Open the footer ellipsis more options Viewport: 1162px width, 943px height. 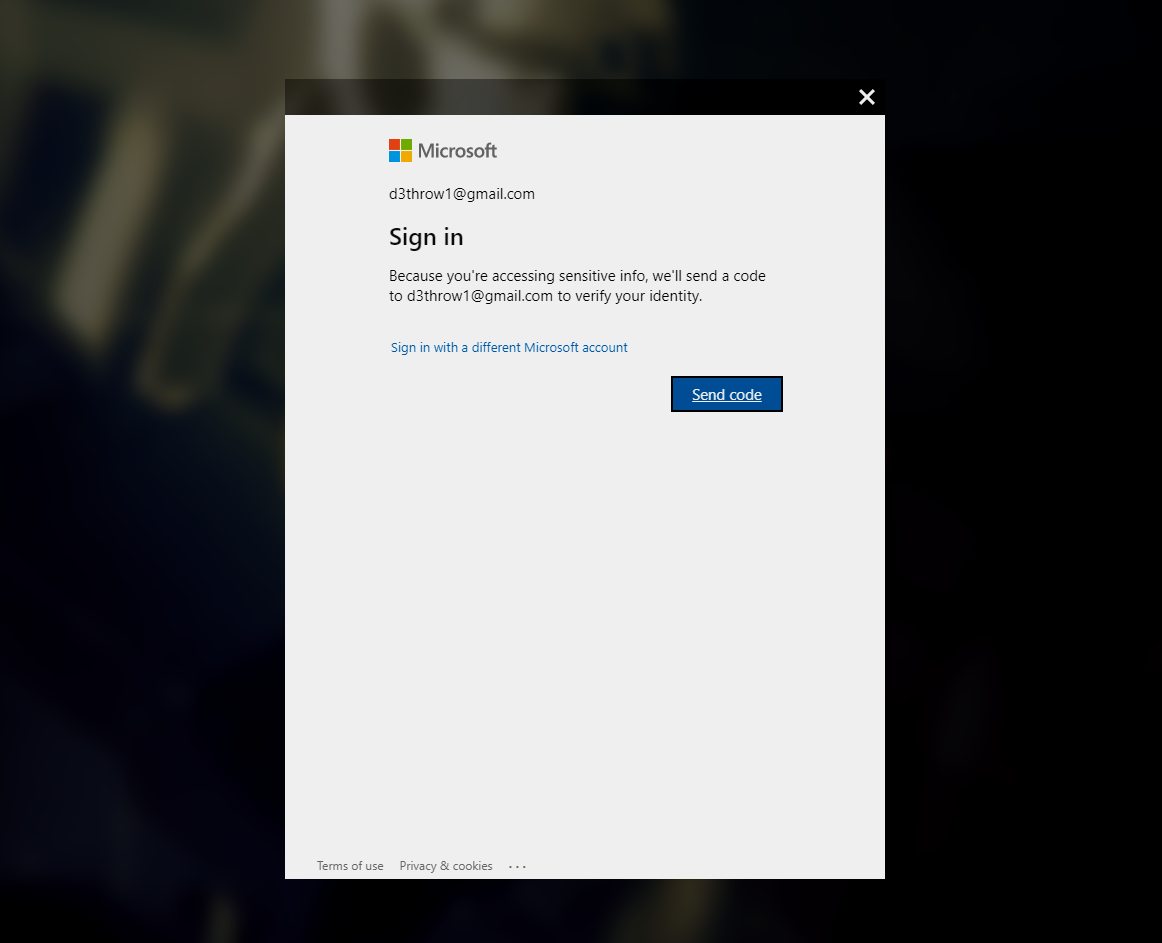pyautogui.click(x=517, y=866)
